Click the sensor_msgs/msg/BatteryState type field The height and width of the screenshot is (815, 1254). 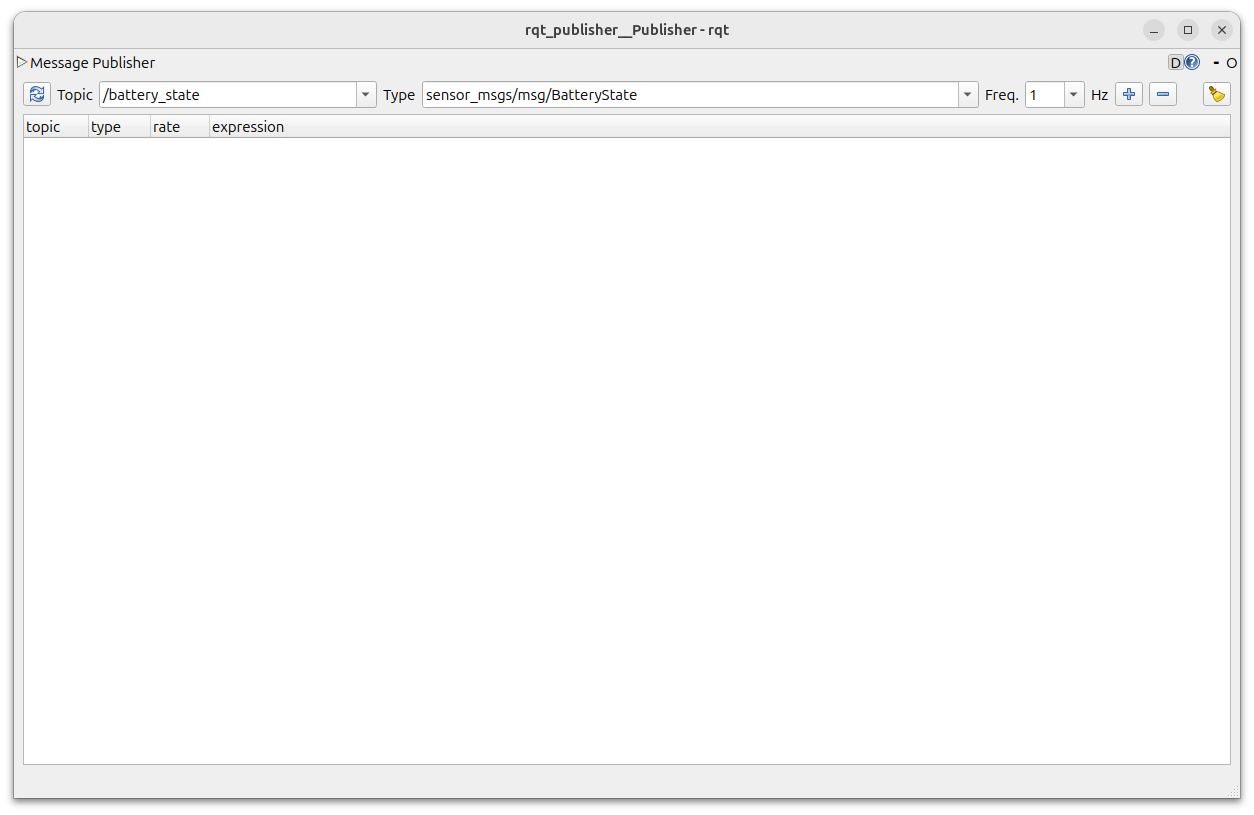pos(690,95)
